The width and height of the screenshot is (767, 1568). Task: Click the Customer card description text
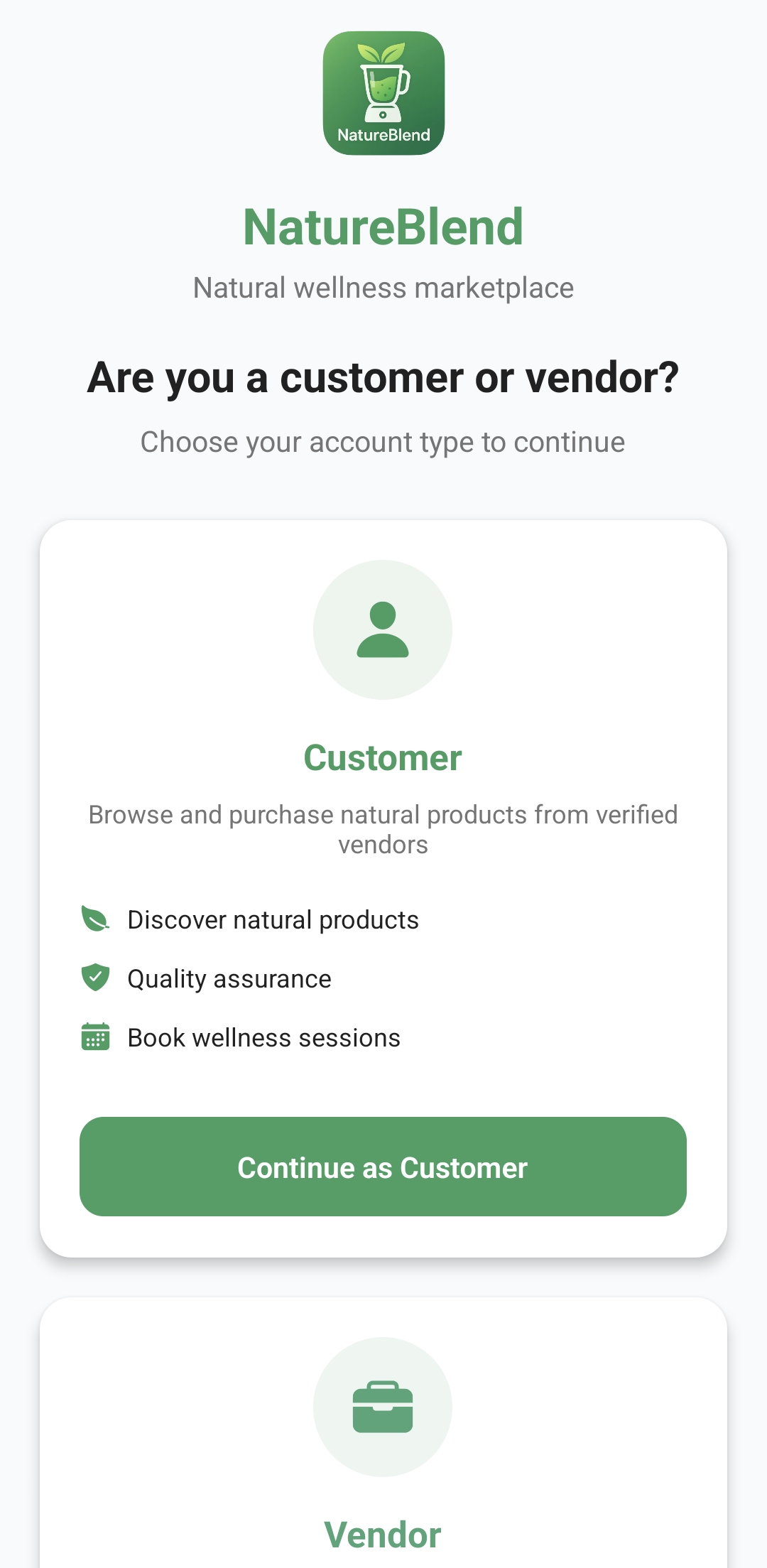(383, 829)
